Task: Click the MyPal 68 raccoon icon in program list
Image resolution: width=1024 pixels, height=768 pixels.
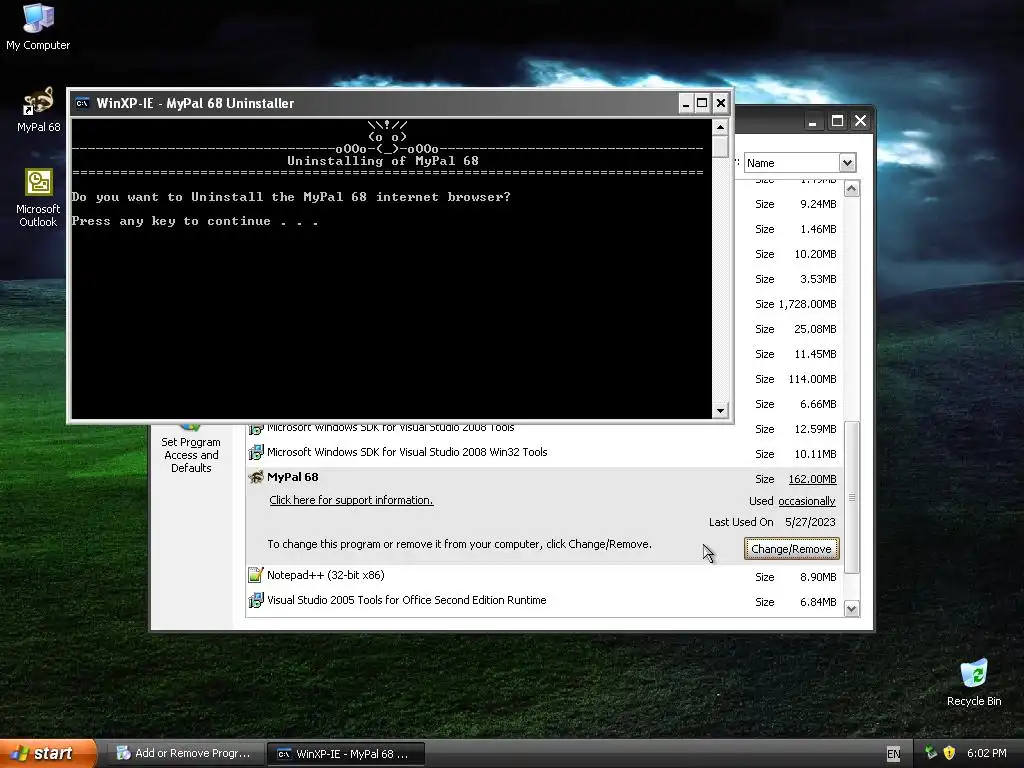Action: [x=256, y=477]
